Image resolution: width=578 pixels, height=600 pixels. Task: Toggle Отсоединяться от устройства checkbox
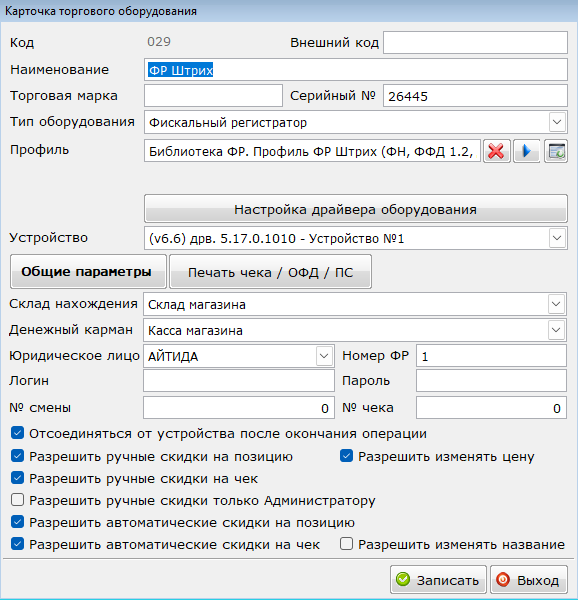[18, 433]
